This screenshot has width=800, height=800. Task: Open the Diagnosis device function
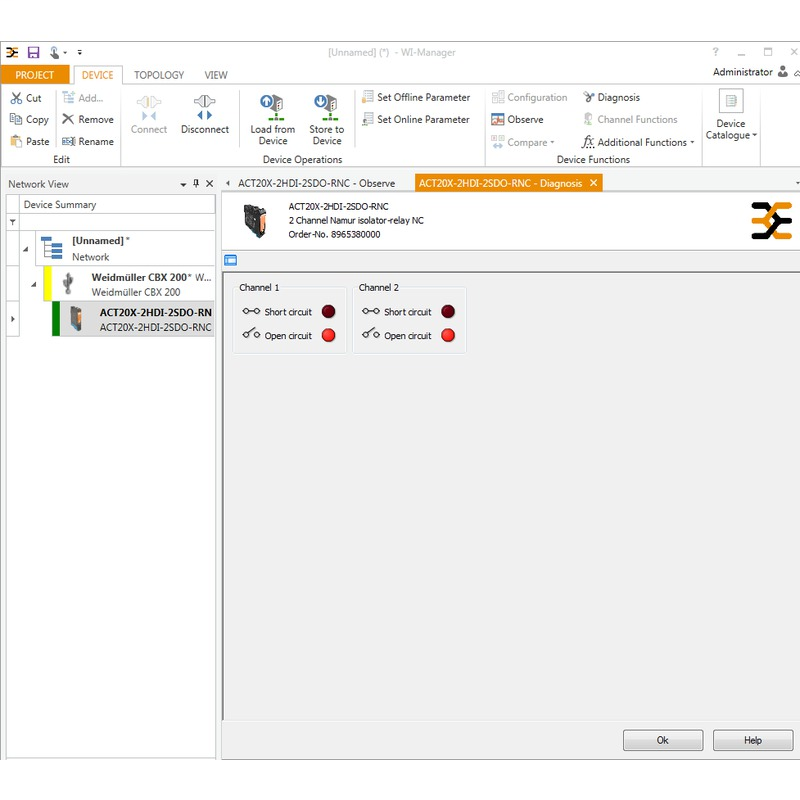coord(611,97)
